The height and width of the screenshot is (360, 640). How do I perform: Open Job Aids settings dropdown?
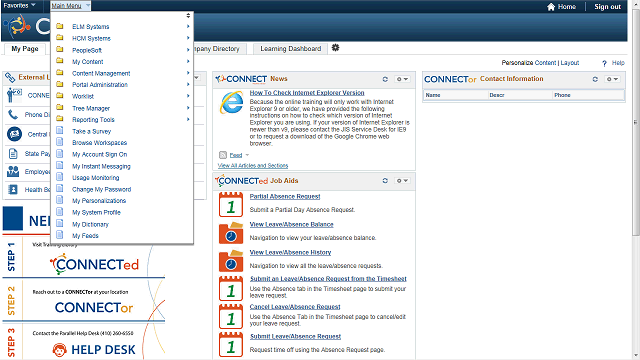pyautogui.click(x=402, y=180)
